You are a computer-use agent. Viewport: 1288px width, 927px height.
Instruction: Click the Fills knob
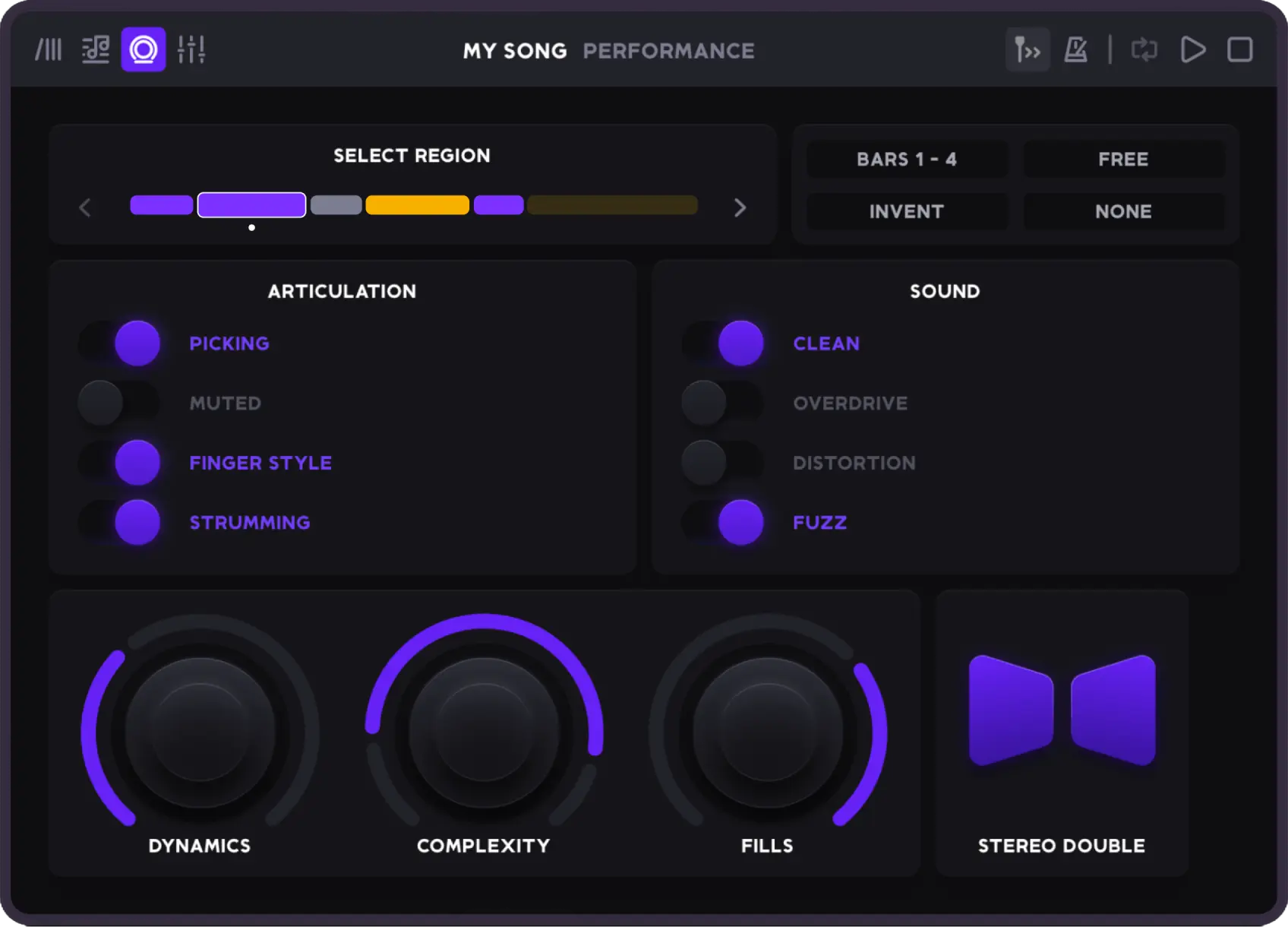click(768, 732)
